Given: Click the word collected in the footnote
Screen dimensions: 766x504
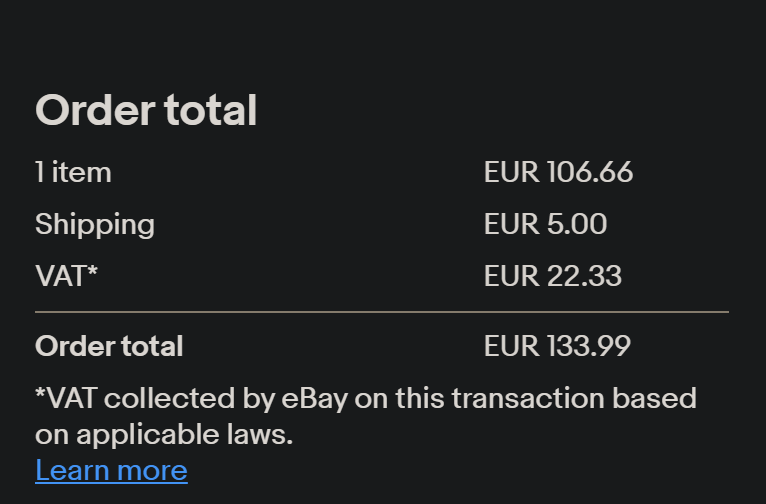Looking at the screenshot, I should pos(169,399).
